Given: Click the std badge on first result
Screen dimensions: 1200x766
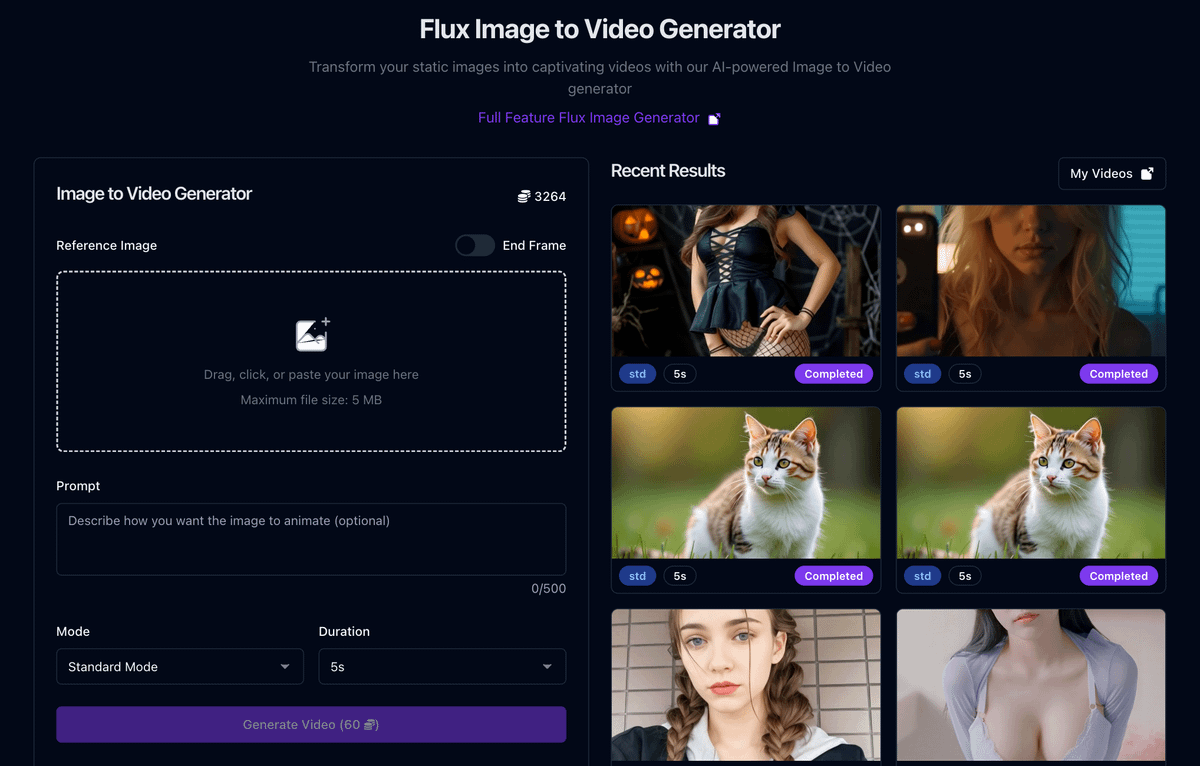Looking at the screenshot, I should point(638,374).
